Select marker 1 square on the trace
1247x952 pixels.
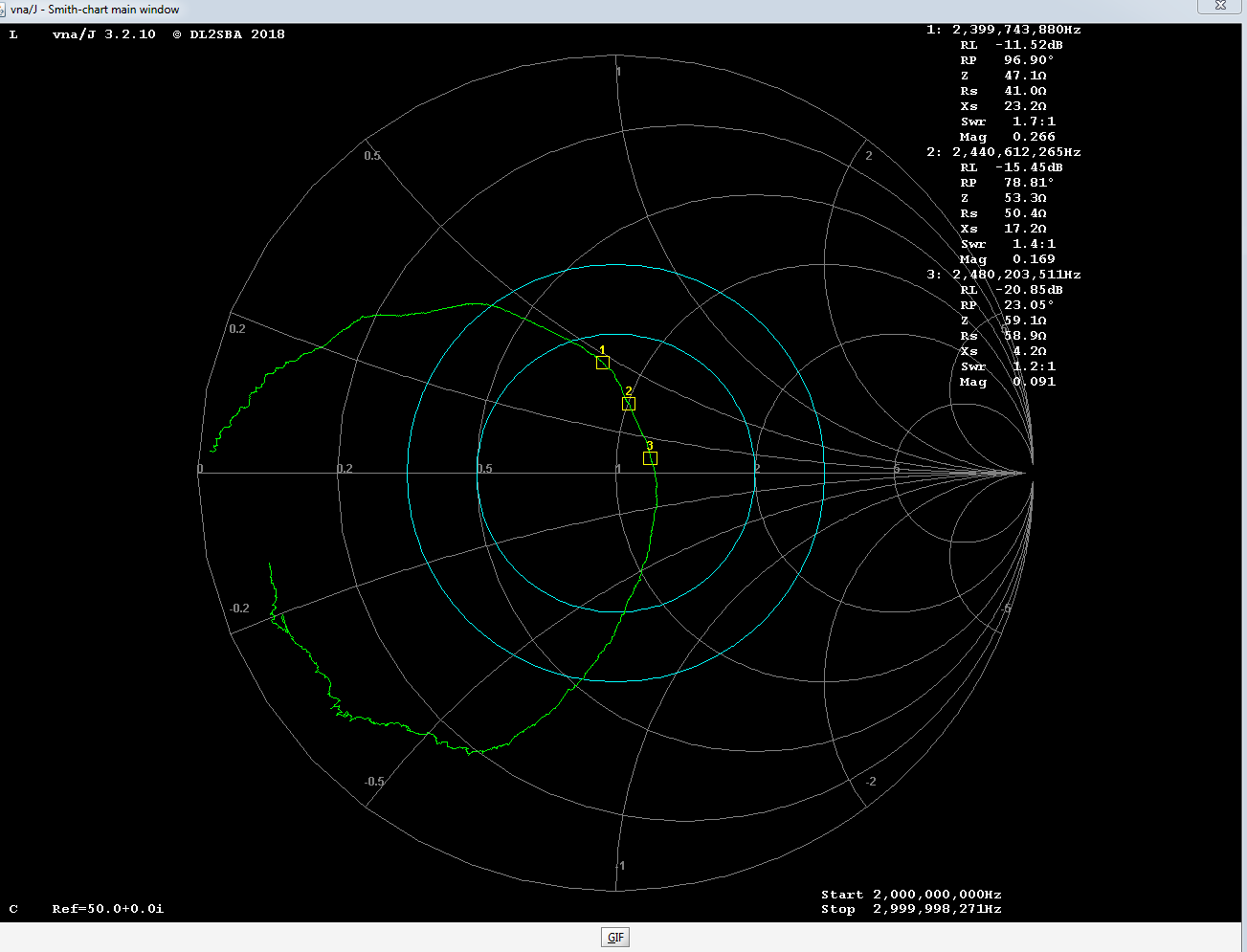603,363
